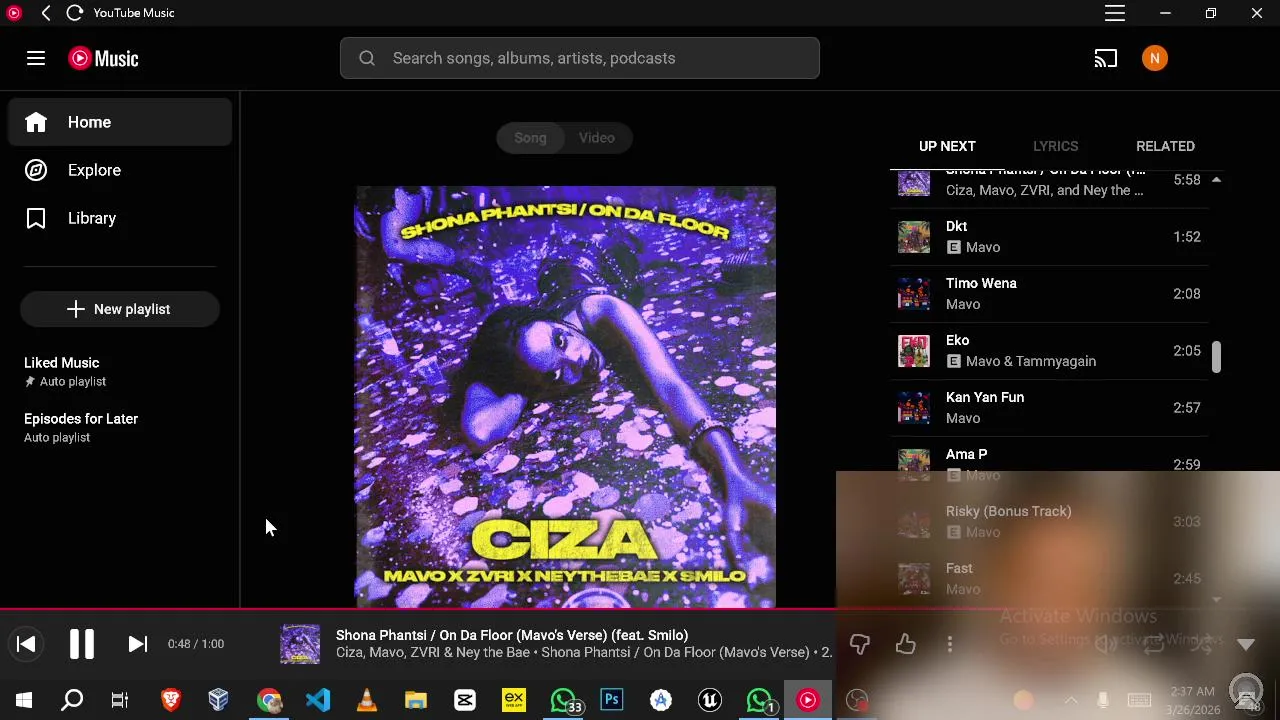Open the Library page
The width and height of the screenshot is (1280, 720).
[120, 218]
